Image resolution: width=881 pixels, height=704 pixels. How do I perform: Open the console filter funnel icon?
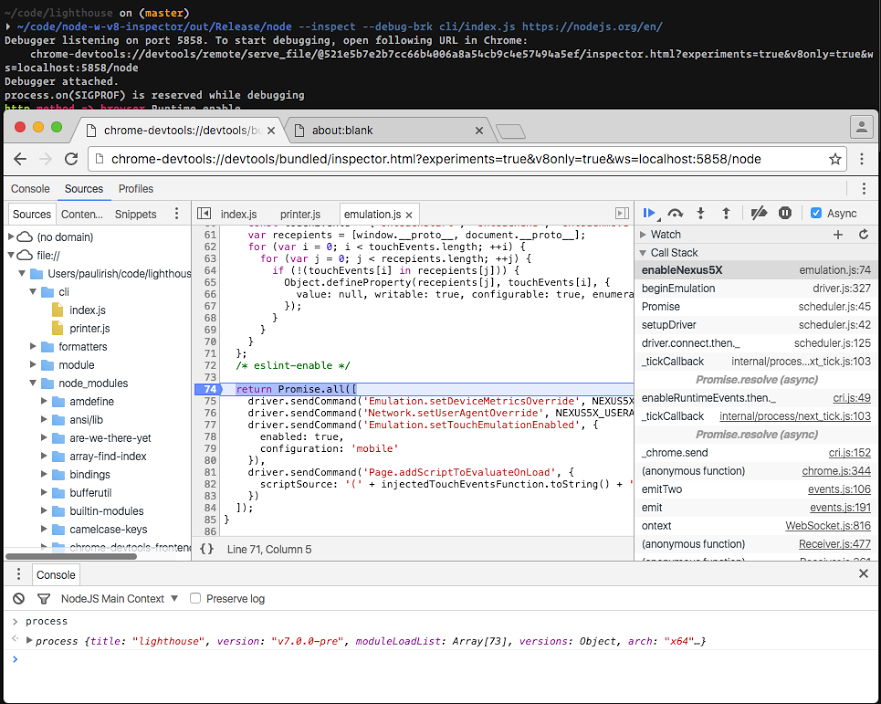(x=43, y=599)
